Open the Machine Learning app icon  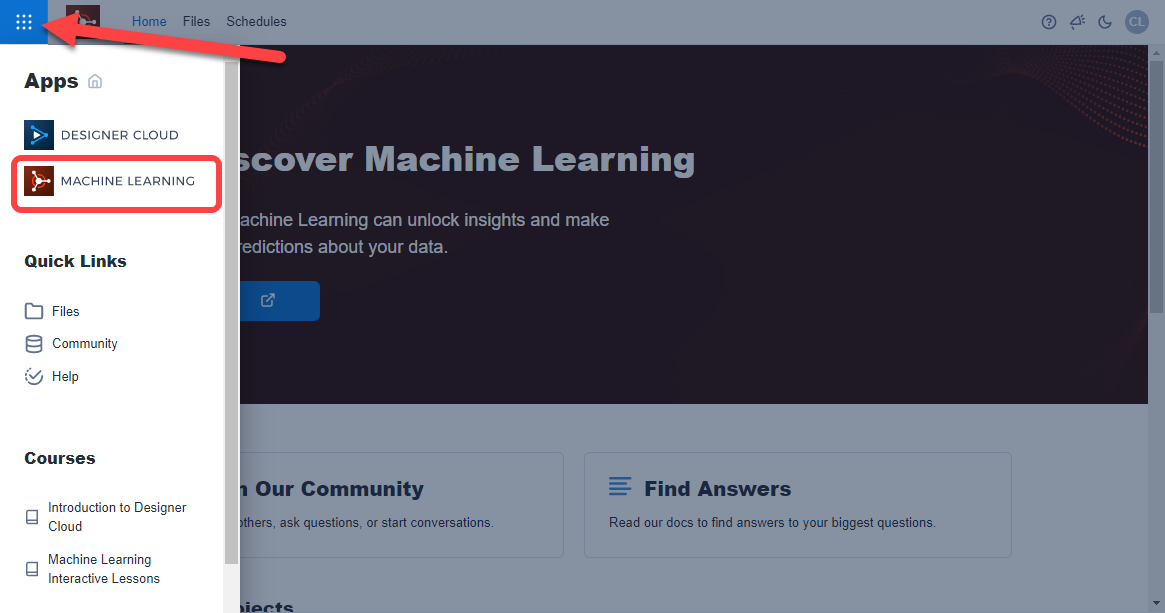(38, 180)
